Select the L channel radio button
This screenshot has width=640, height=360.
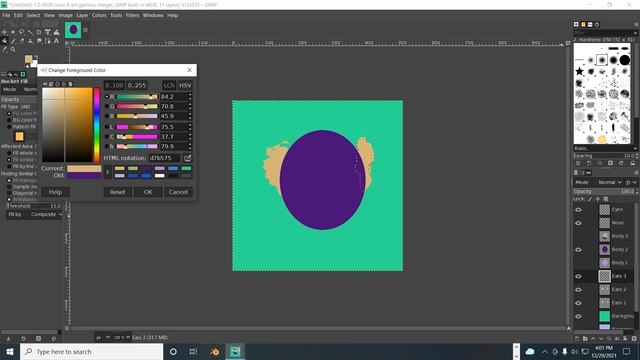coord(107,127)
